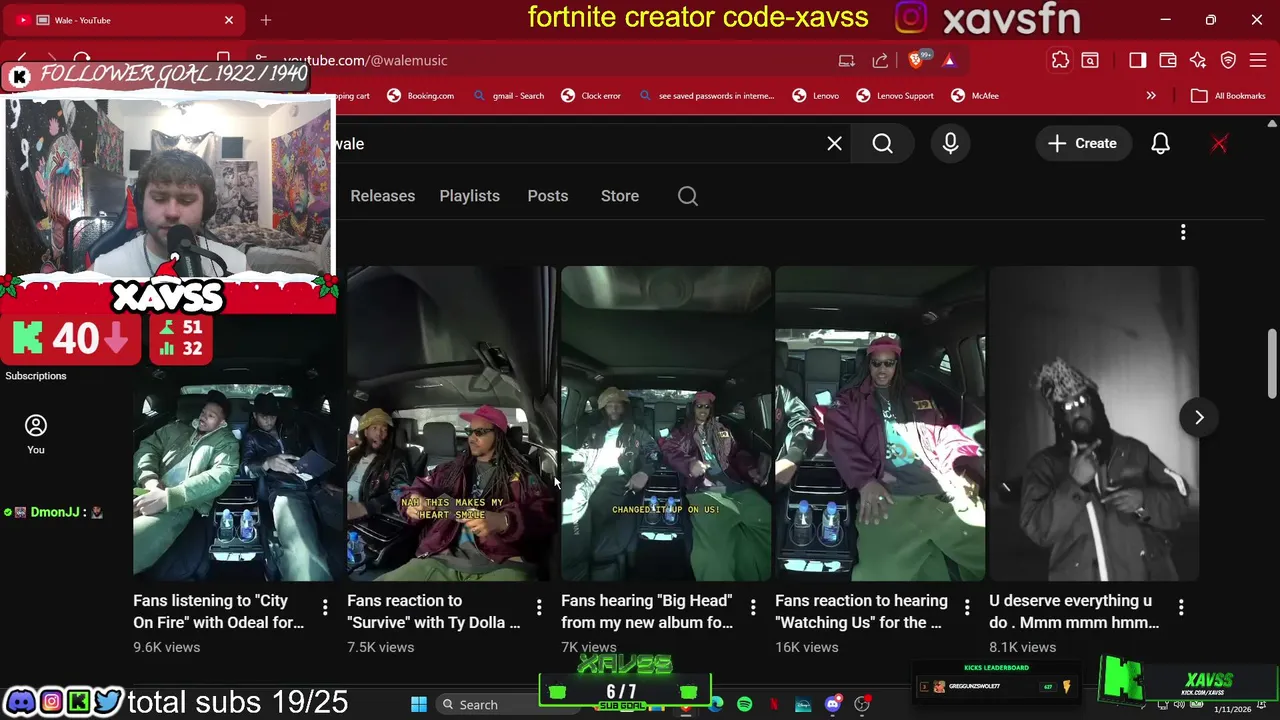Open the Brave Wallet icon
The width and height of the screenshot is (1280, 720).
[x=1168, y=61]
